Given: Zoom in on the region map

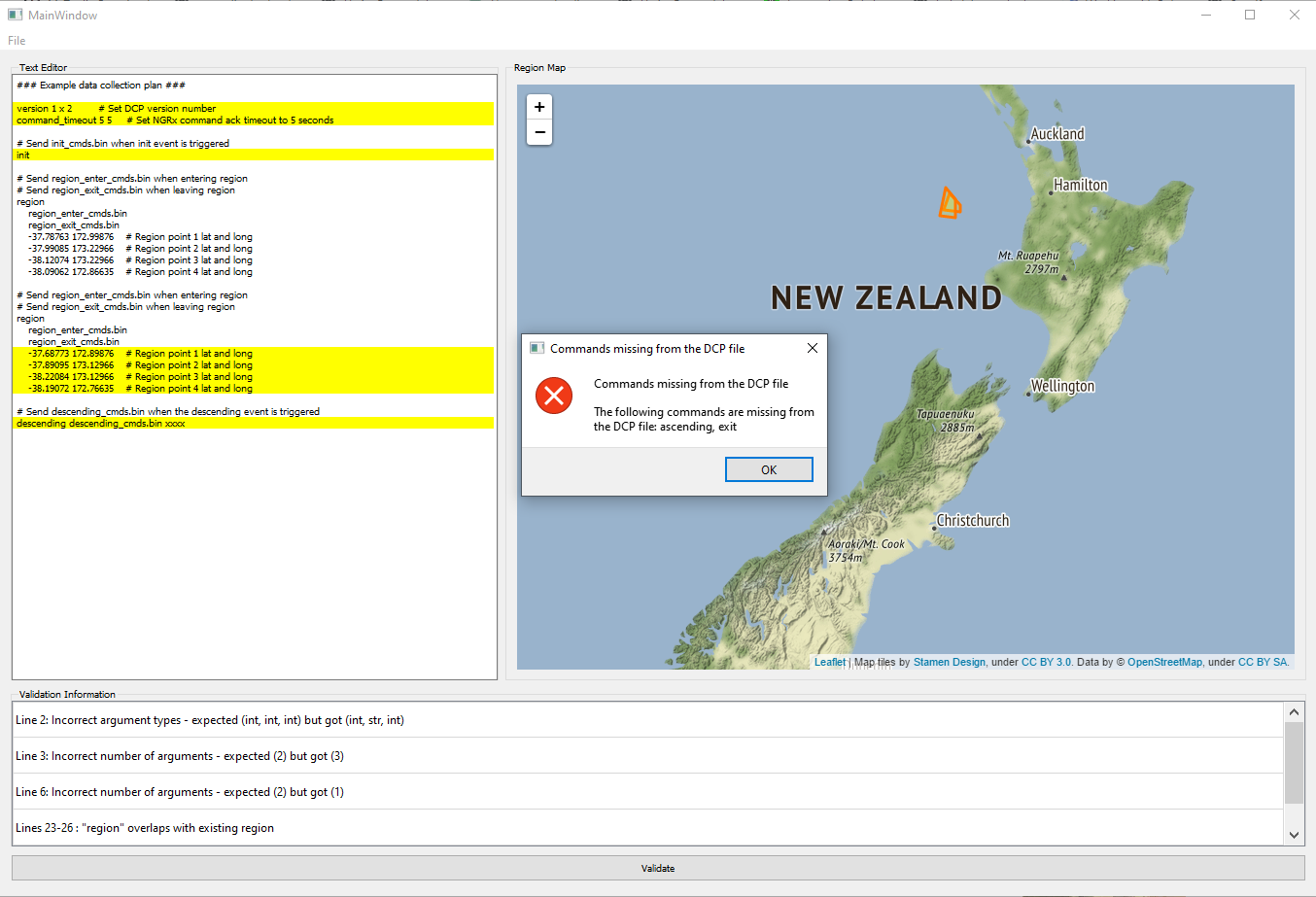Looking at the screenshot, I should (539, 107).
